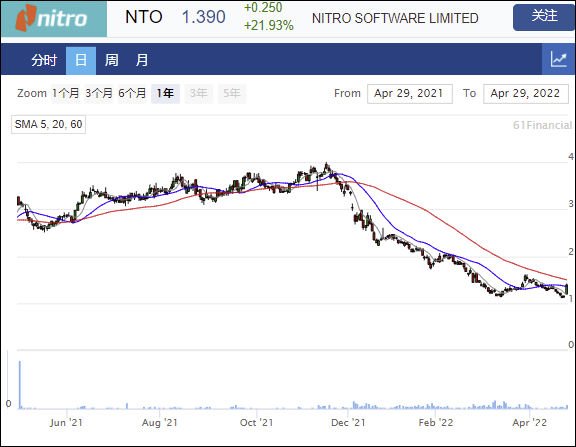Screen dimensions: 576x447
Task: Switch to 月 monthly tab
Action: 142,60
